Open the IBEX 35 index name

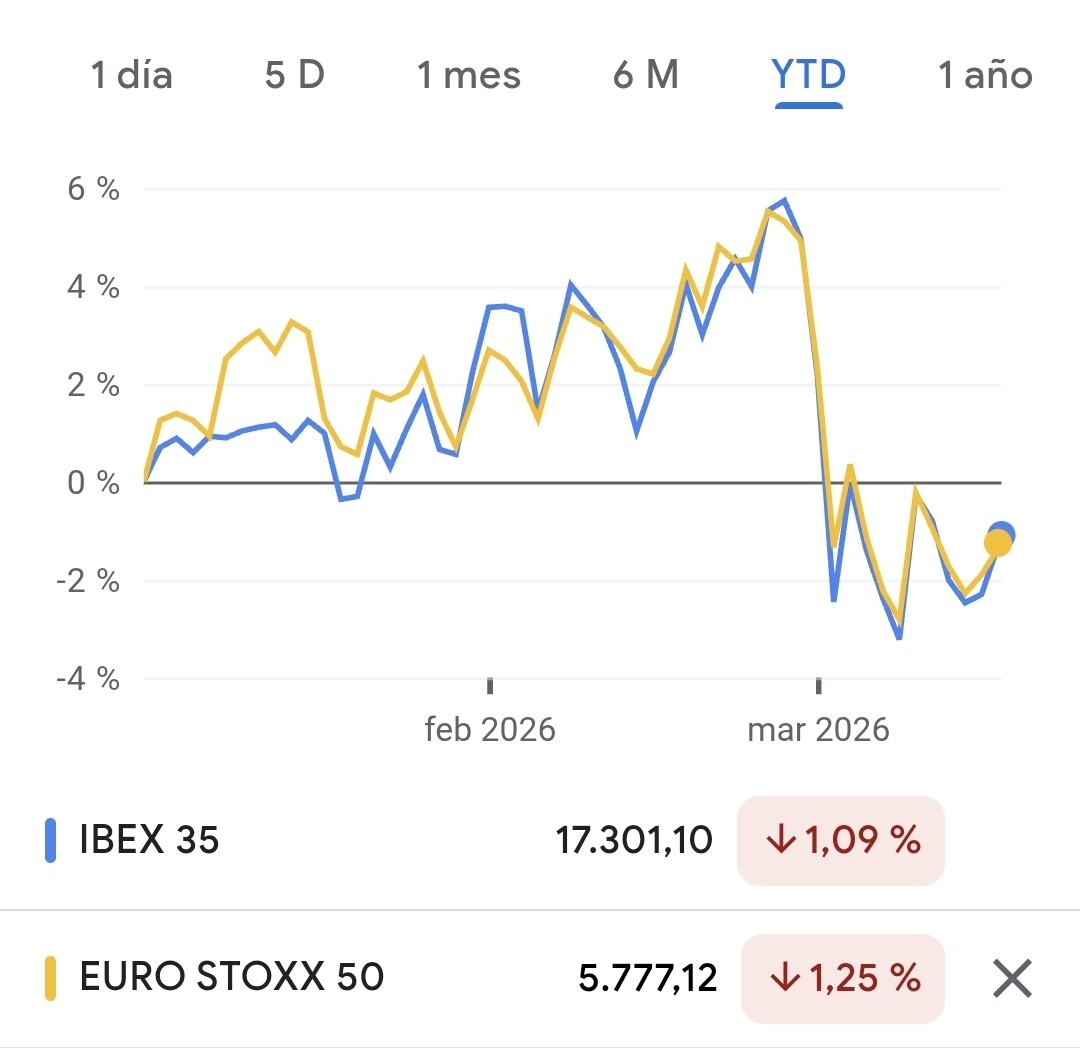point(149,840)
